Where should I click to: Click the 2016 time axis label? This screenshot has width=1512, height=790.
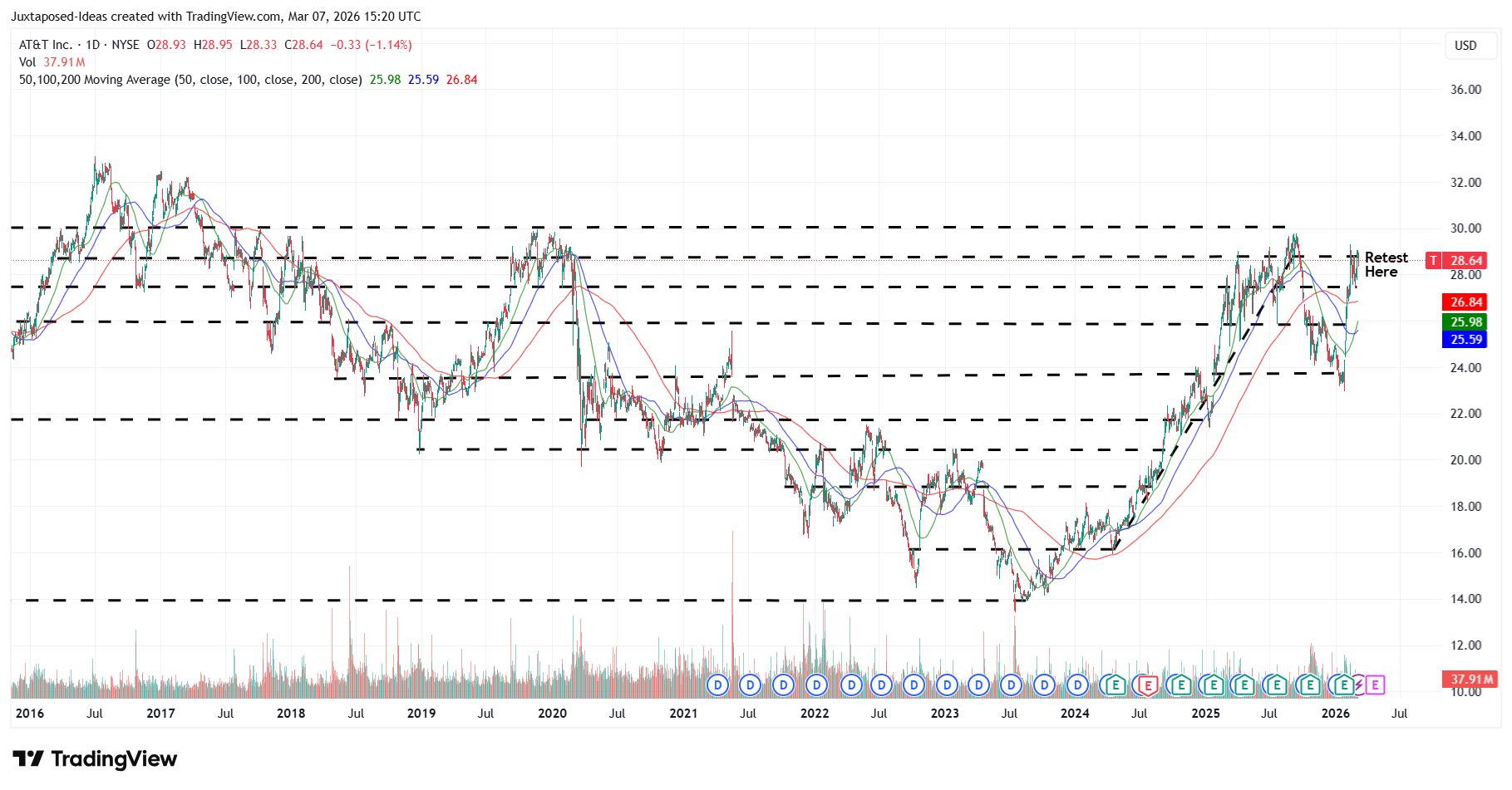30,714
